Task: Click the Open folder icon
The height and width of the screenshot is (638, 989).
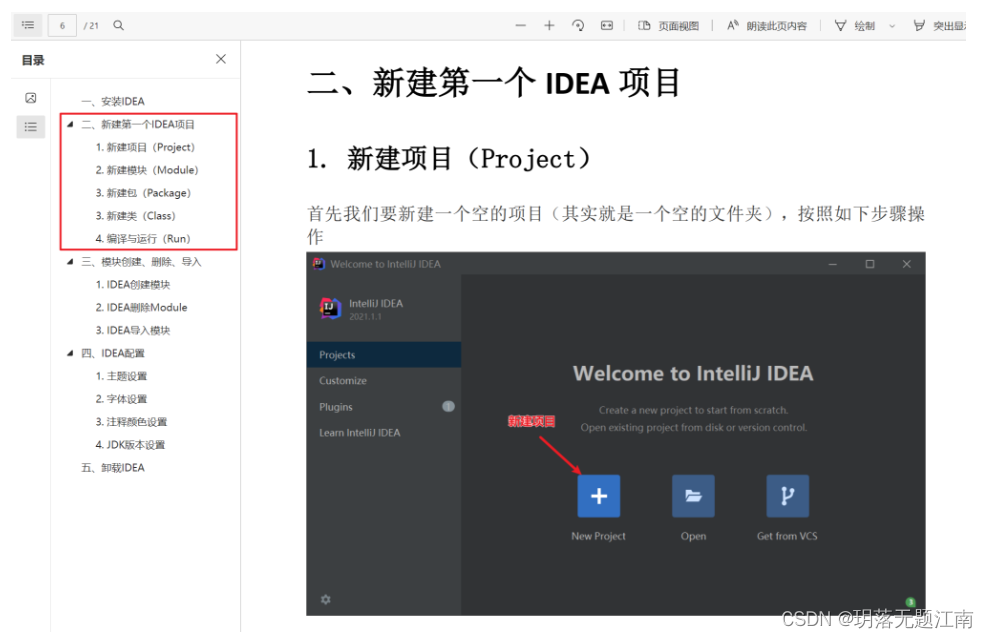Action: tap(693, 496)
